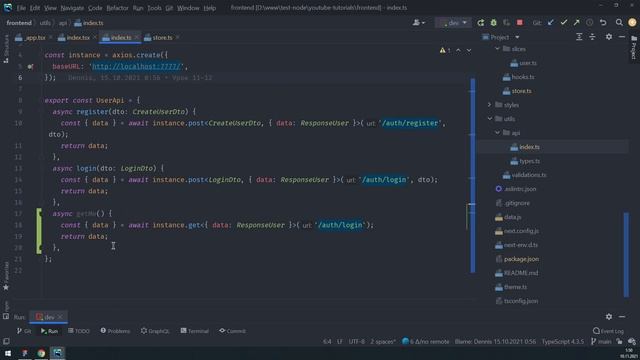Open the Terminal tool window
This screenshot has width=640, height=360.
tap(195, 331)
